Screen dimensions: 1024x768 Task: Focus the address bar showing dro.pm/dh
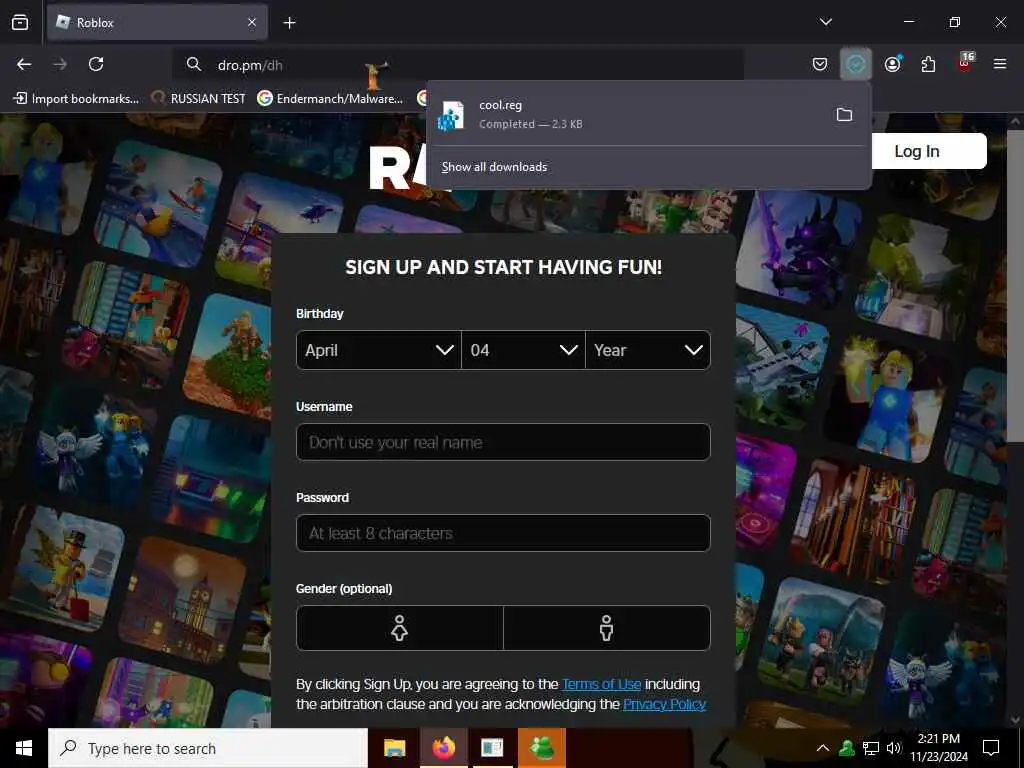[x=457, y=65]
